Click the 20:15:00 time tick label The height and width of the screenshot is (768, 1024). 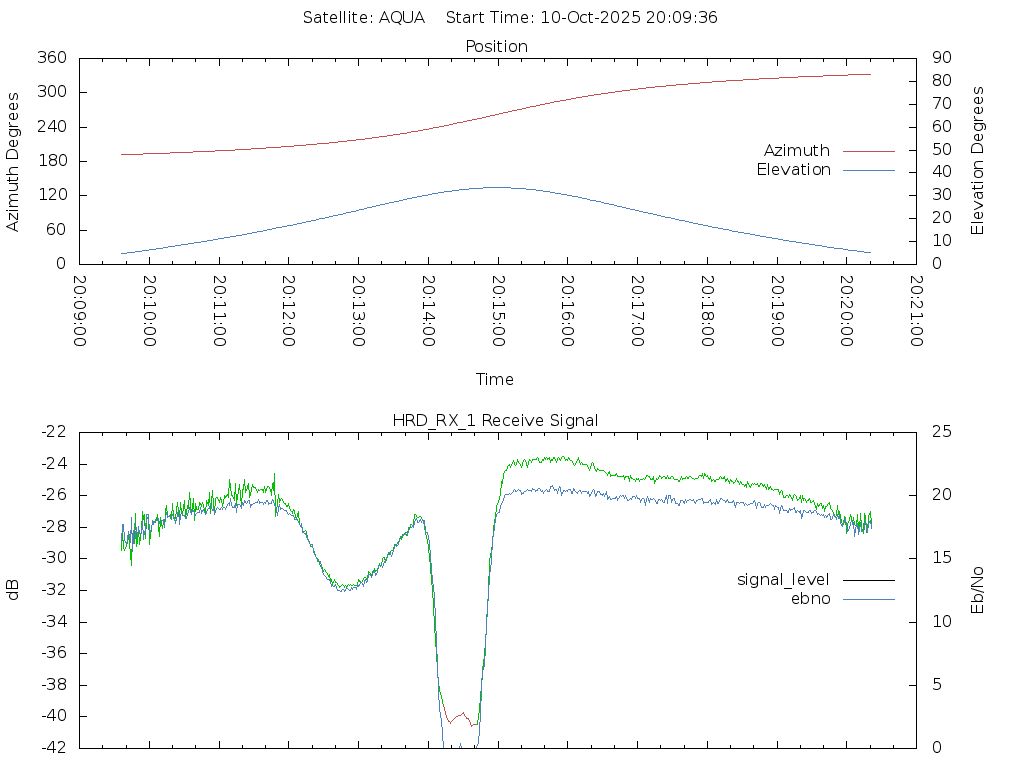click(498, 311)
